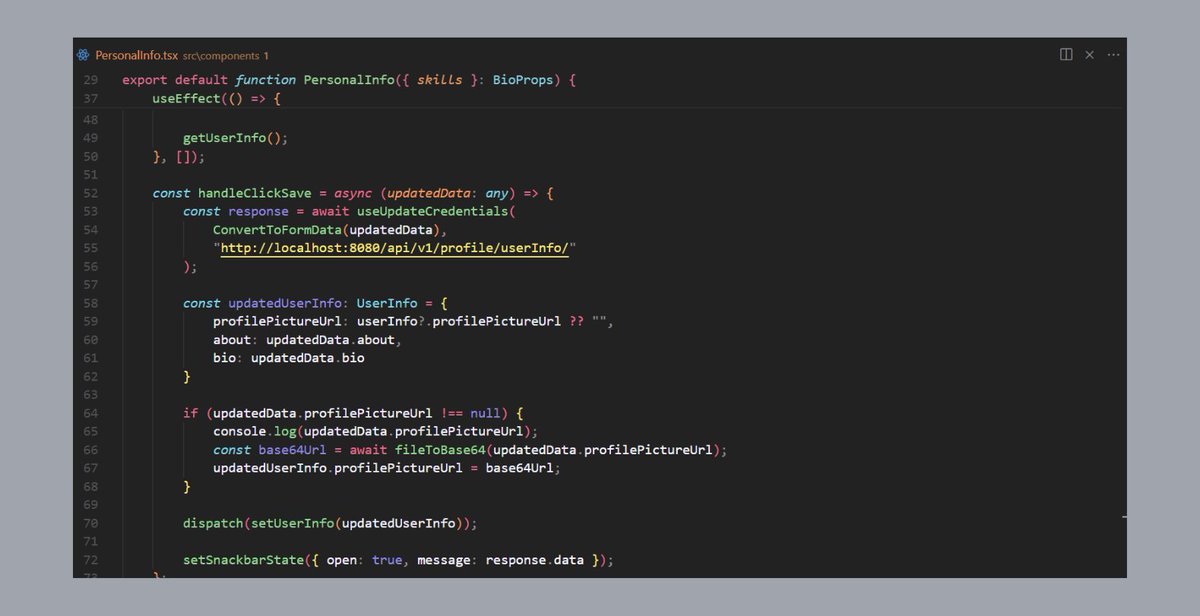This screenshot has width=1200, height=616.
Task: Click the 'skills' parameter in the function signature
Action: pos(440,80)
